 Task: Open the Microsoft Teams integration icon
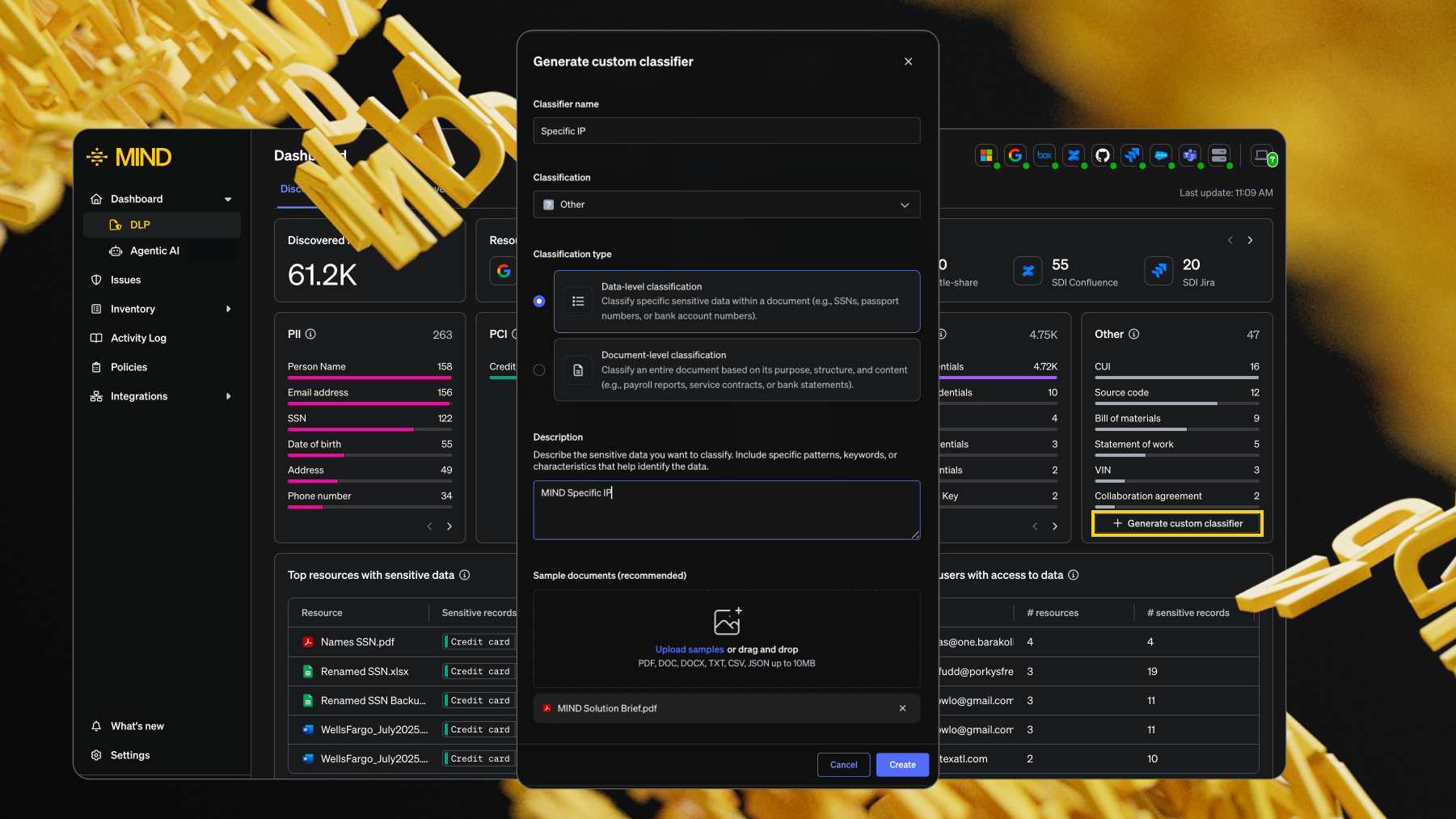click(1190, 155)
